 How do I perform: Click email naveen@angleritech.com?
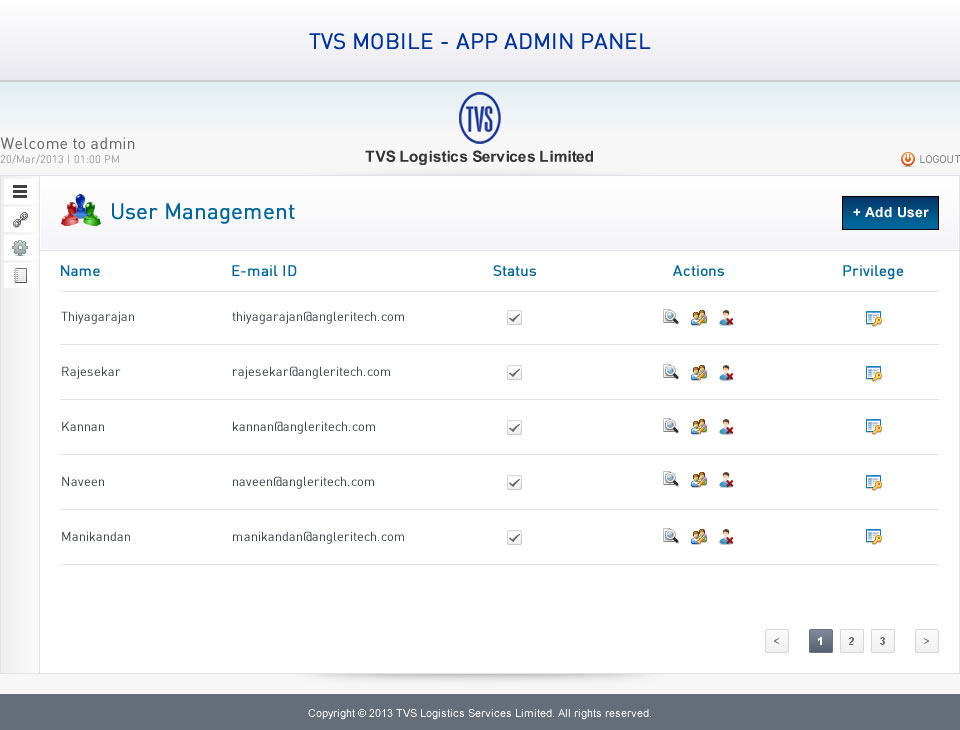(303, 482)
